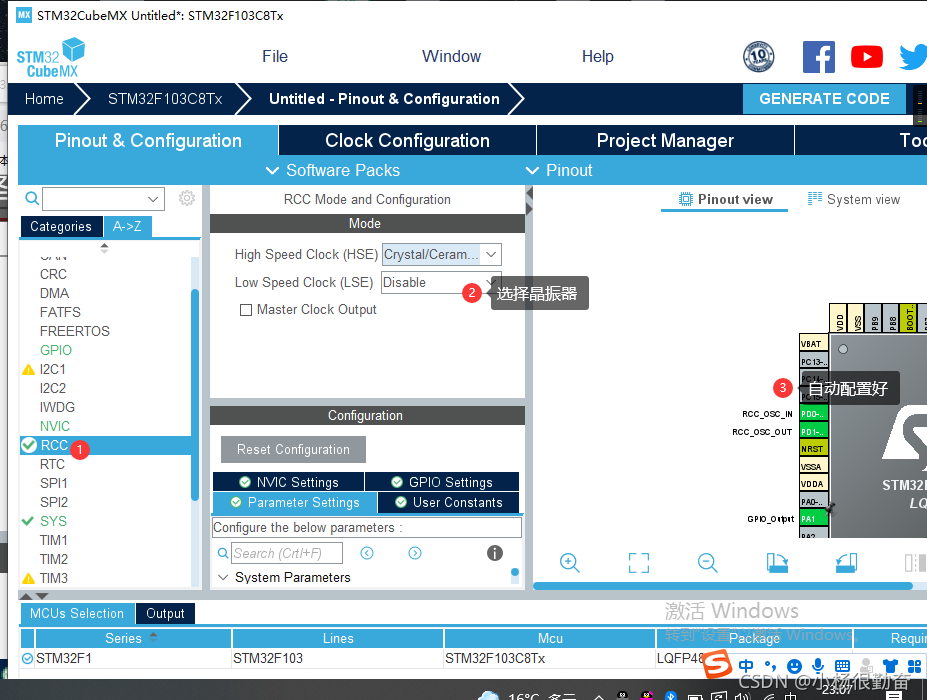Expand the Software Packs menu
The image size is (927, 700).
pyautogui.click(x=333, y=170)
